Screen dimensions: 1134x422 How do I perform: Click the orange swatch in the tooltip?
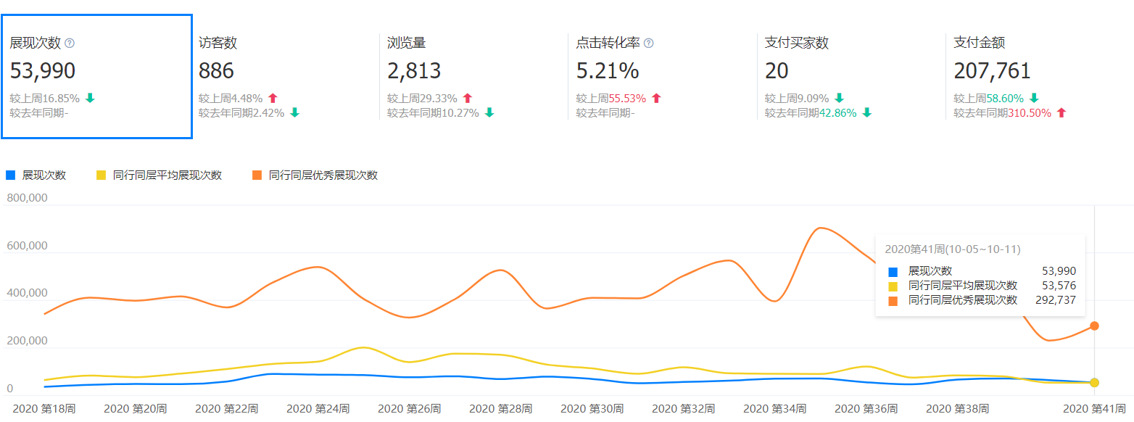(893, 300)
